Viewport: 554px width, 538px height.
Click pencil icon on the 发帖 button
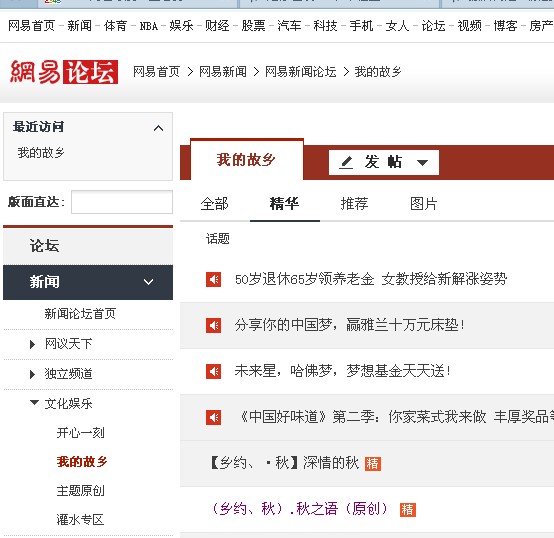[346, 163]
